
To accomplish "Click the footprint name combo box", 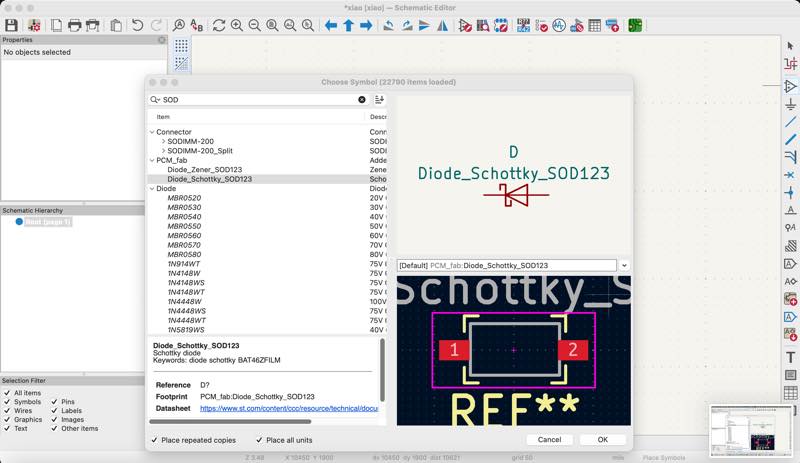I will click(x=507, y=265).
